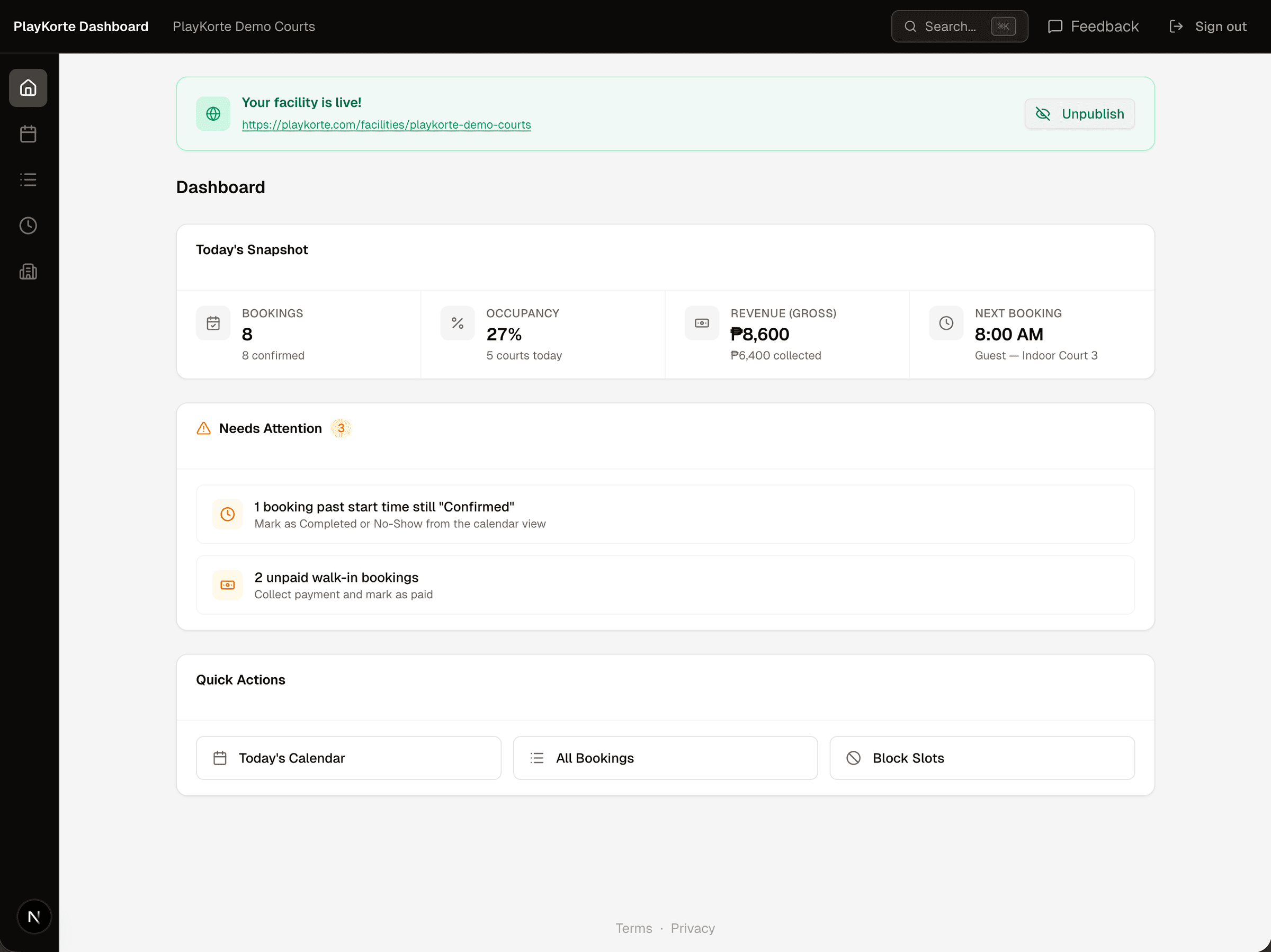Click the warning triangle next to Needs Attention

[x=203, y=428]
